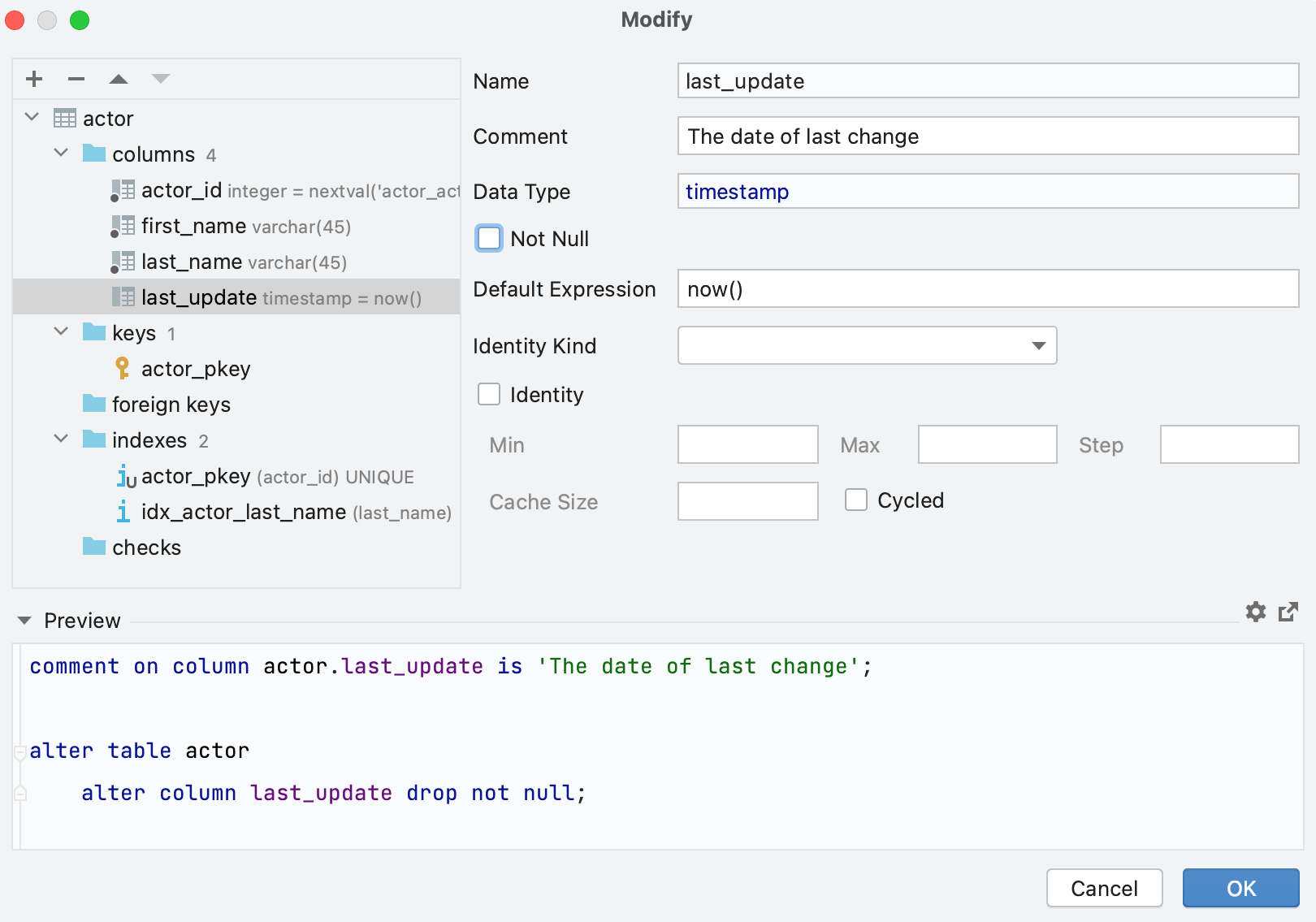Open preview in external window icon
1316x922 pixels.
pos(1288,612)
